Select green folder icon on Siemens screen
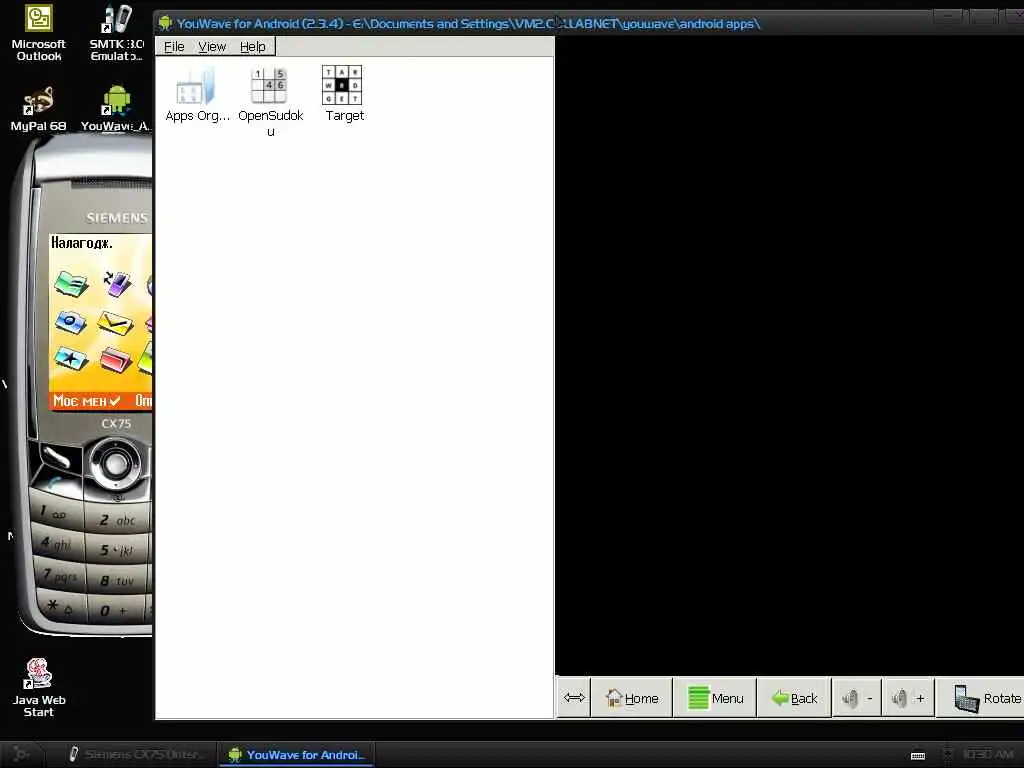Screen dimensions: 1024x768 pyautogui.click(x=71, y=284)
